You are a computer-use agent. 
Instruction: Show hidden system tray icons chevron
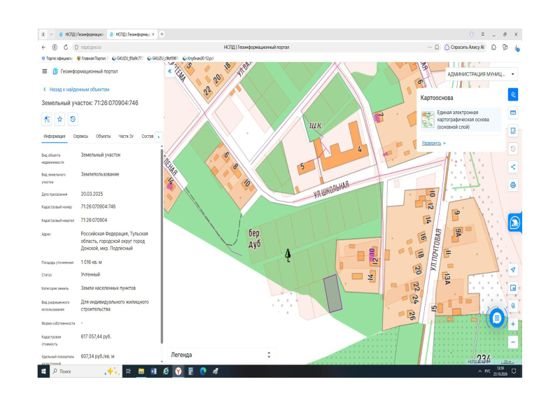pyautogui.click(x=479, y=372)
